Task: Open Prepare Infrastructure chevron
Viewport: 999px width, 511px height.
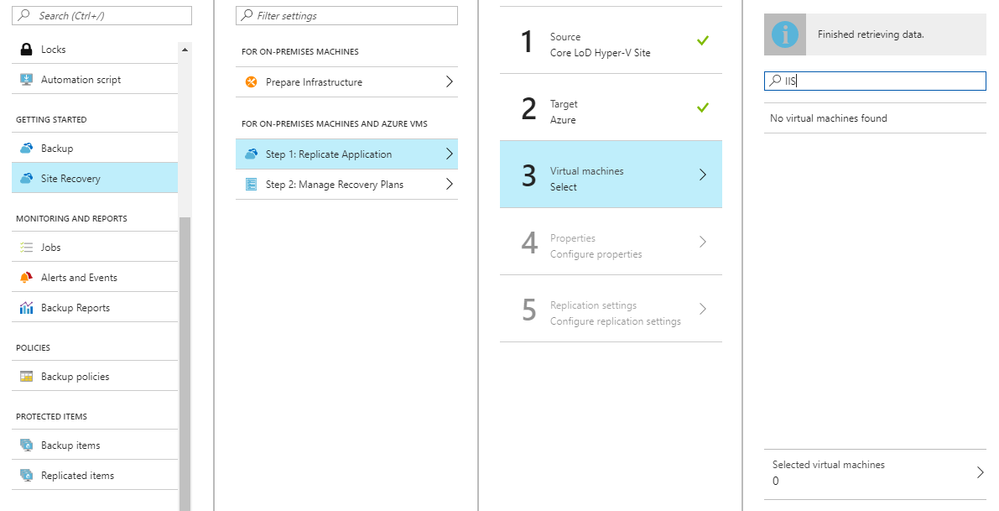Action: (x=449, y=82)
